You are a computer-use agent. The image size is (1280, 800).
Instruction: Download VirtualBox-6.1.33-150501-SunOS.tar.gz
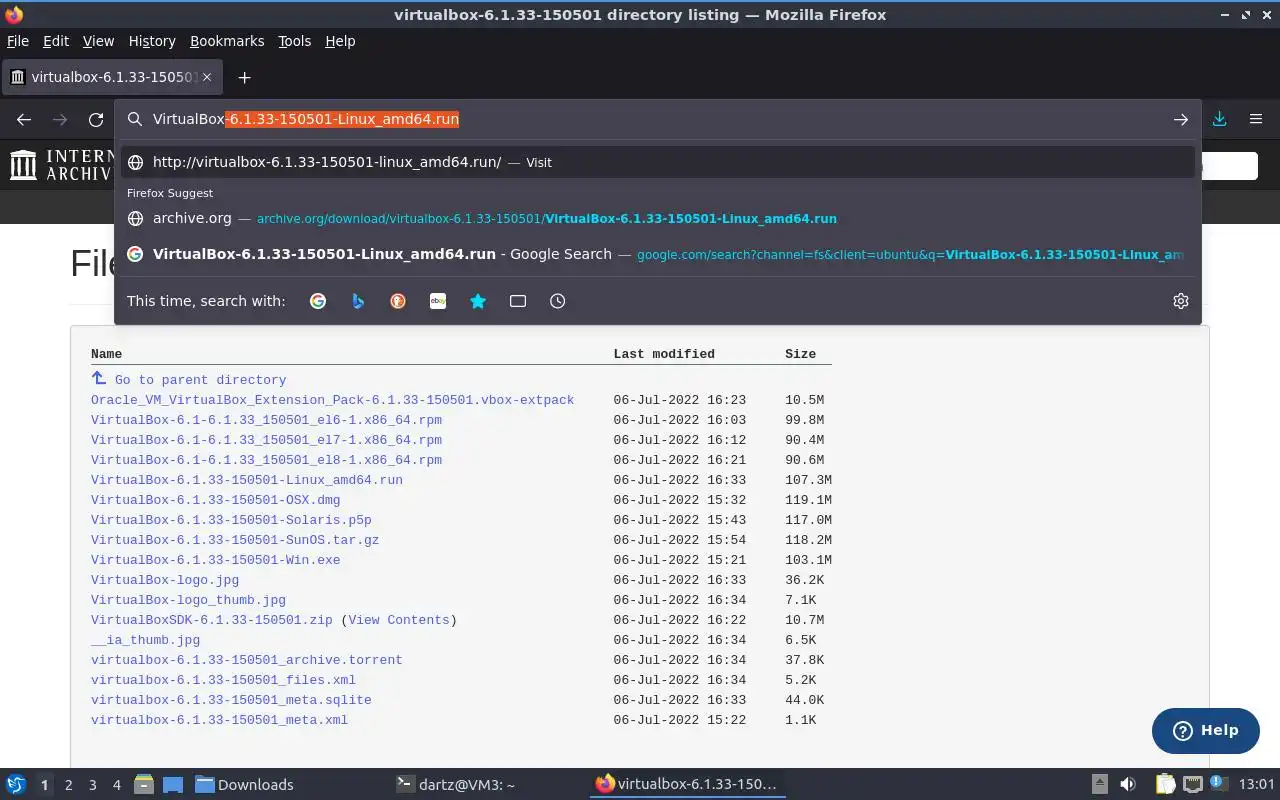click(x=235, y=540)
